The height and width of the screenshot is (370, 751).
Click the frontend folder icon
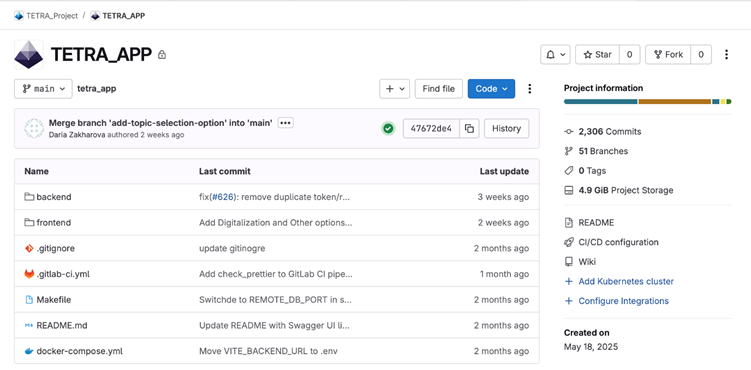(x=29, y=223)
